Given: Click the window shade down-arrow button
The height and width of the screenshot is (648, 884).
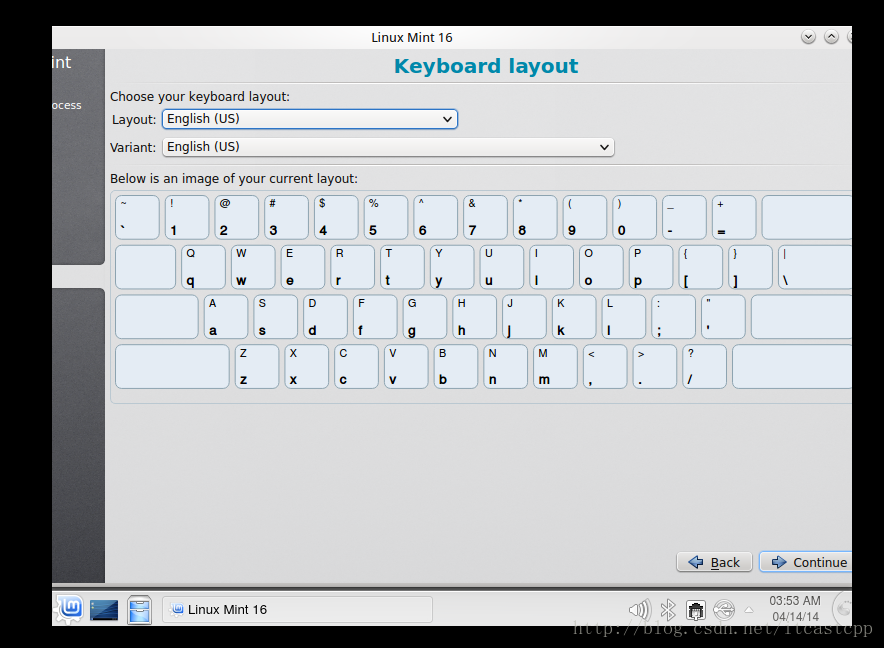Looking at the screenshot, I should pyautogui.click(x=808, y=37).
